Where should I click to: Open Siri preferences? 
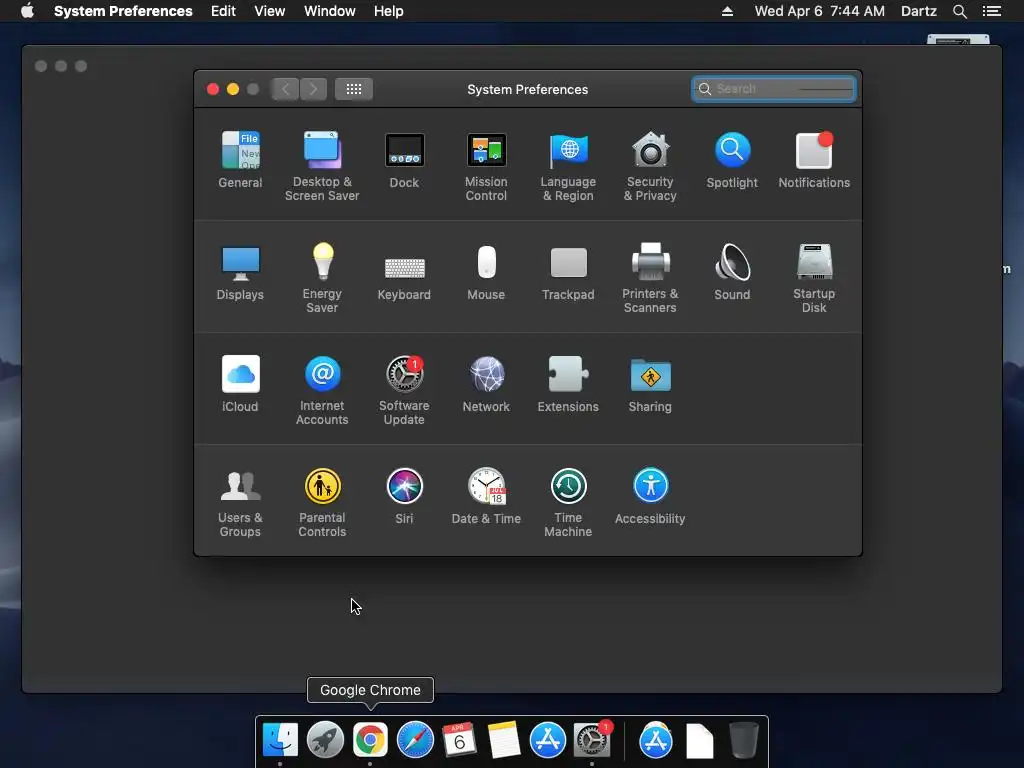tap(404, 496)
